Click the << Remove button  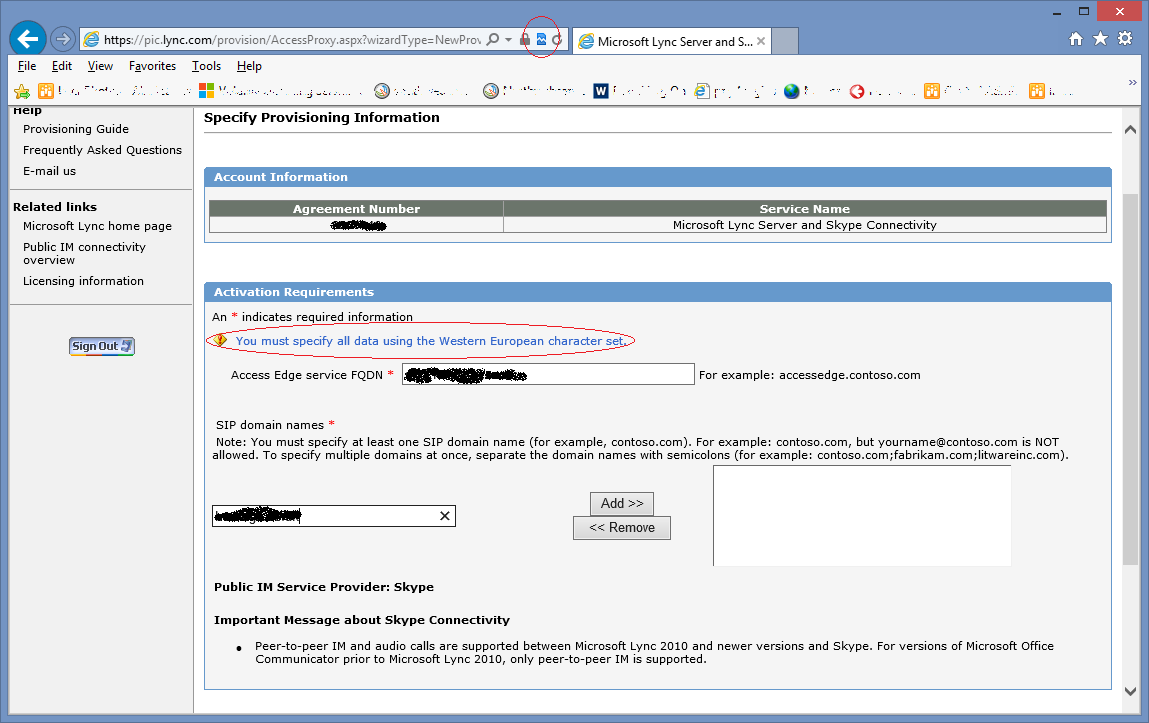(x=621, y=527)
